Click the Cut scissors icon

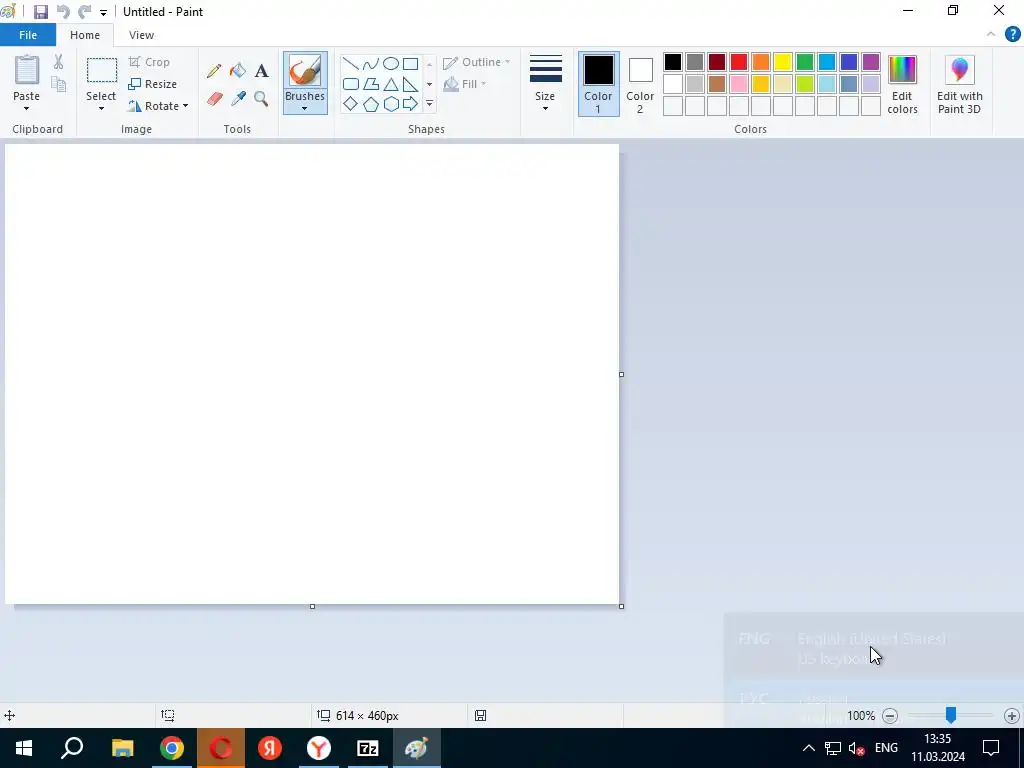(x=59, y=62)
